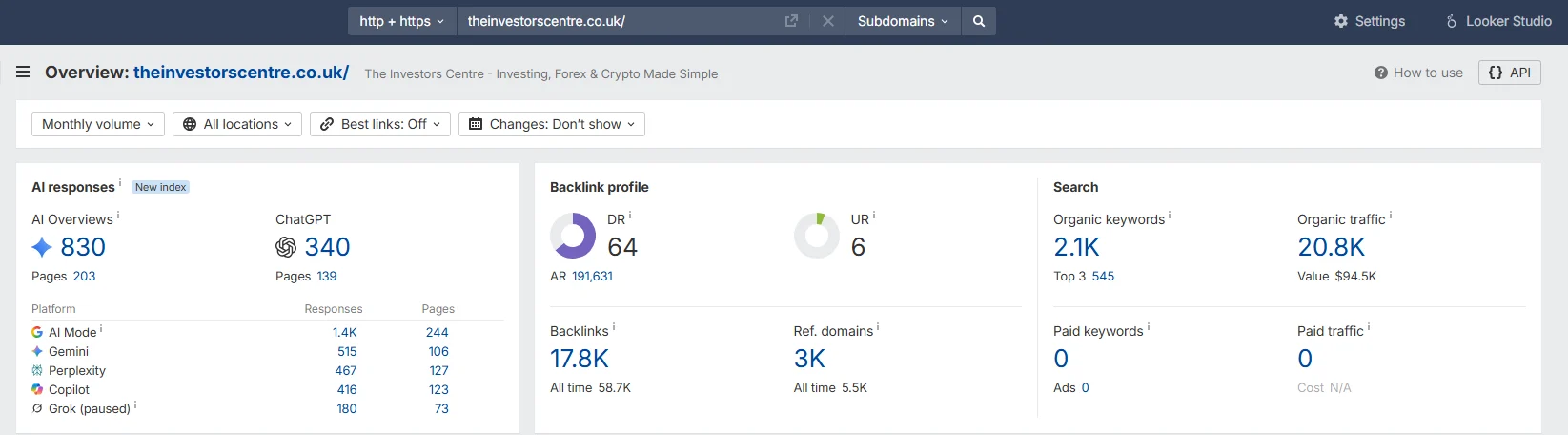This screenshot has width=1568, height=435.
Task: Click the Ads count 0
Action: click(1085, 387)
